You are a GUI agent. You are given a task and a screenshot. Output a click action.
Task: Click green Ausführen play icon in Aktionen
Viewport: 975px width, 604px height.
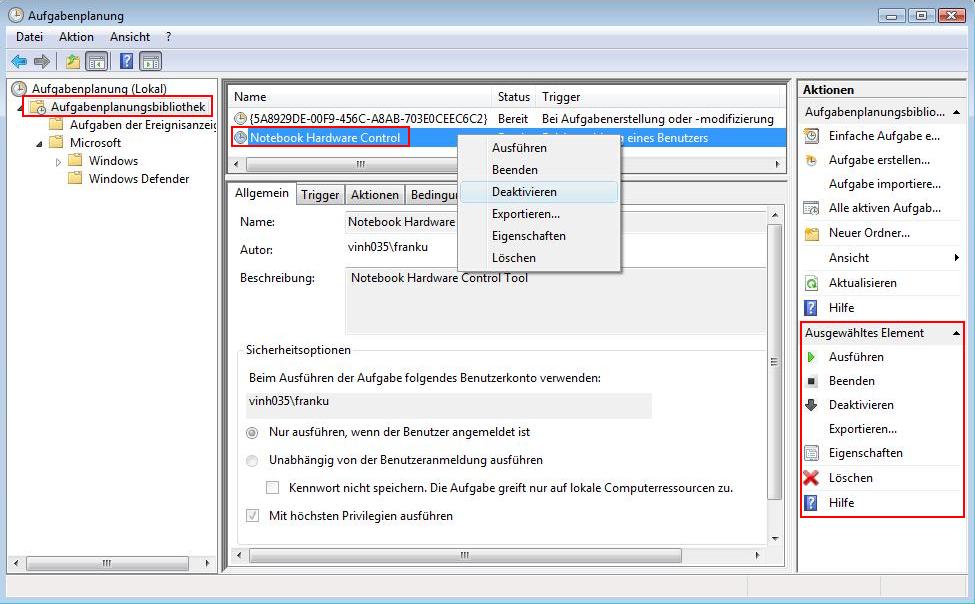(811, 357)
